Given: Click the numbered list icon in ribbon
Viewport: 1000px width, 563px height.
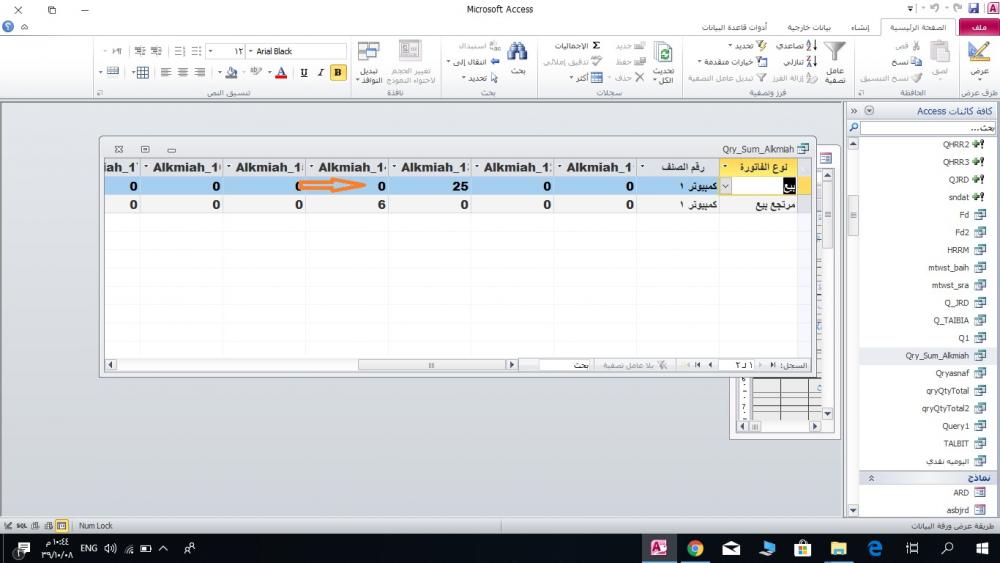Looking at the screenshot, I should 180,51.
